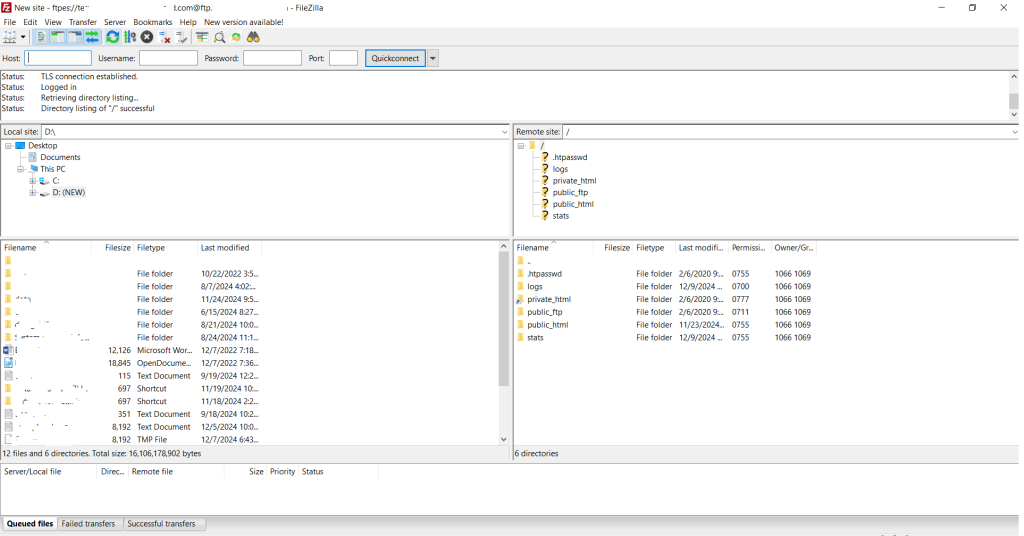Select stats in remote tree
Screen dimensions: 1024x536
560,216
